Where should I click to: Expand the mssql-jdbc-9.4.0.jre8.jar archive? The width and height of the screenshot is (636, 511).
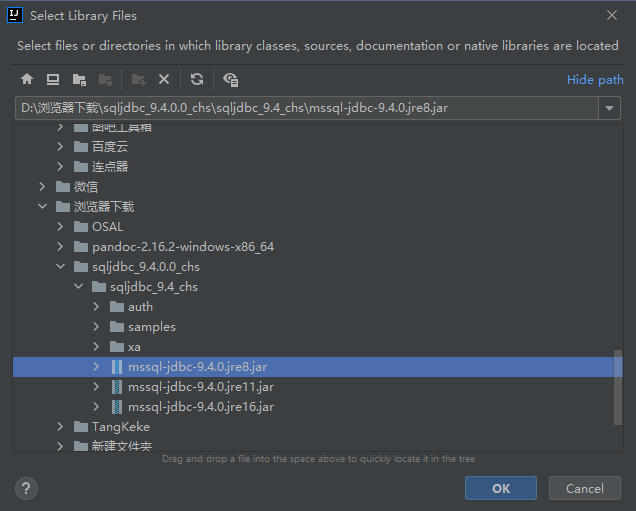point(96,367)
